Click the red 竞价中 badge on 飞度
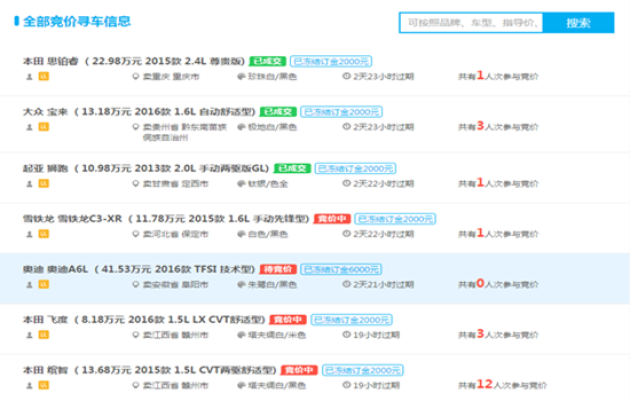Viewport: 630px width, 401px height. pos(288,319)
